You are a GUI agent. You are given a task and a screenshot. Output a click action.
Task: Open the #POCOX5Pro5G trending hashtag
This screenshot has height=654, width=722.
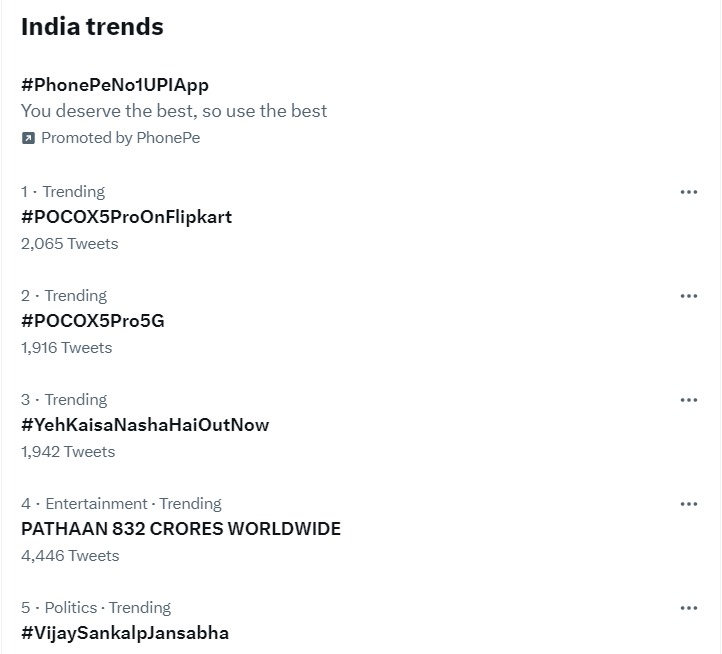click(93, 321)
